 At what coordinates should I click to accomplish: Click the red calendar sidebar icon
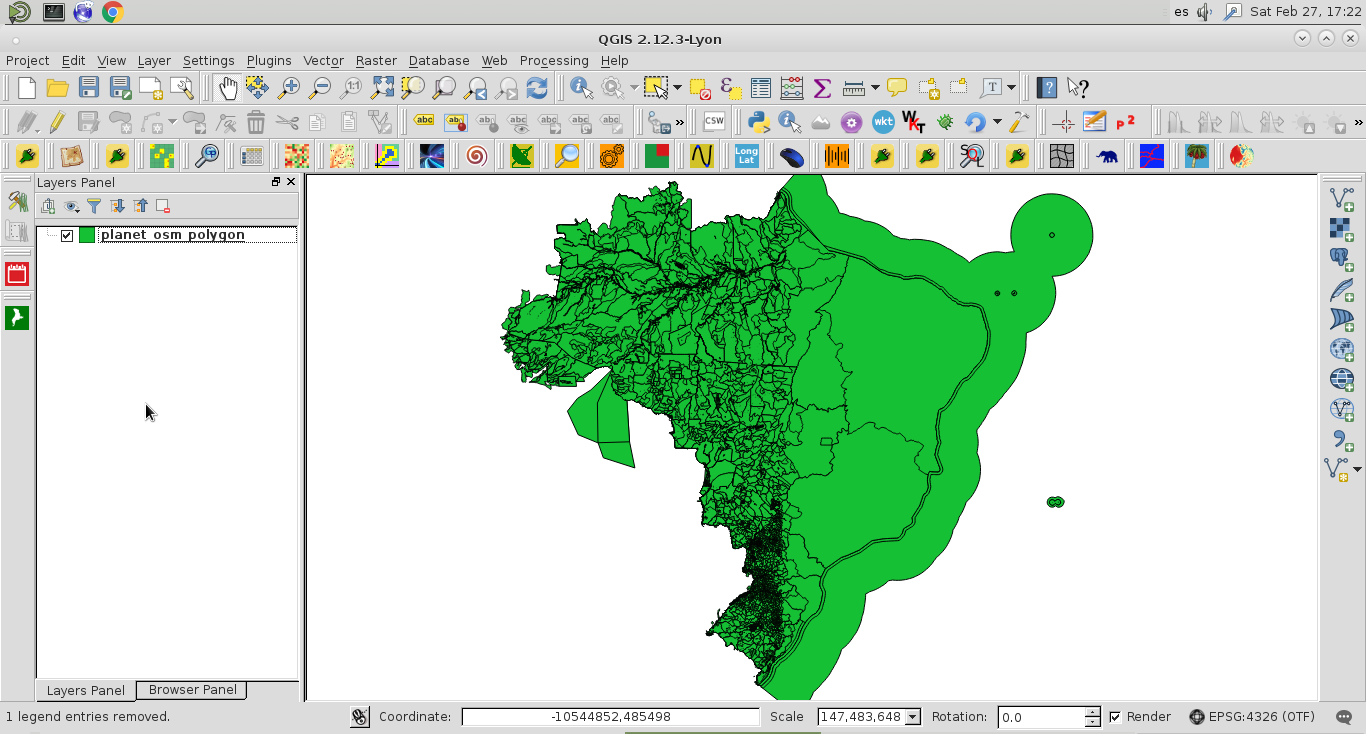point(17,274)
